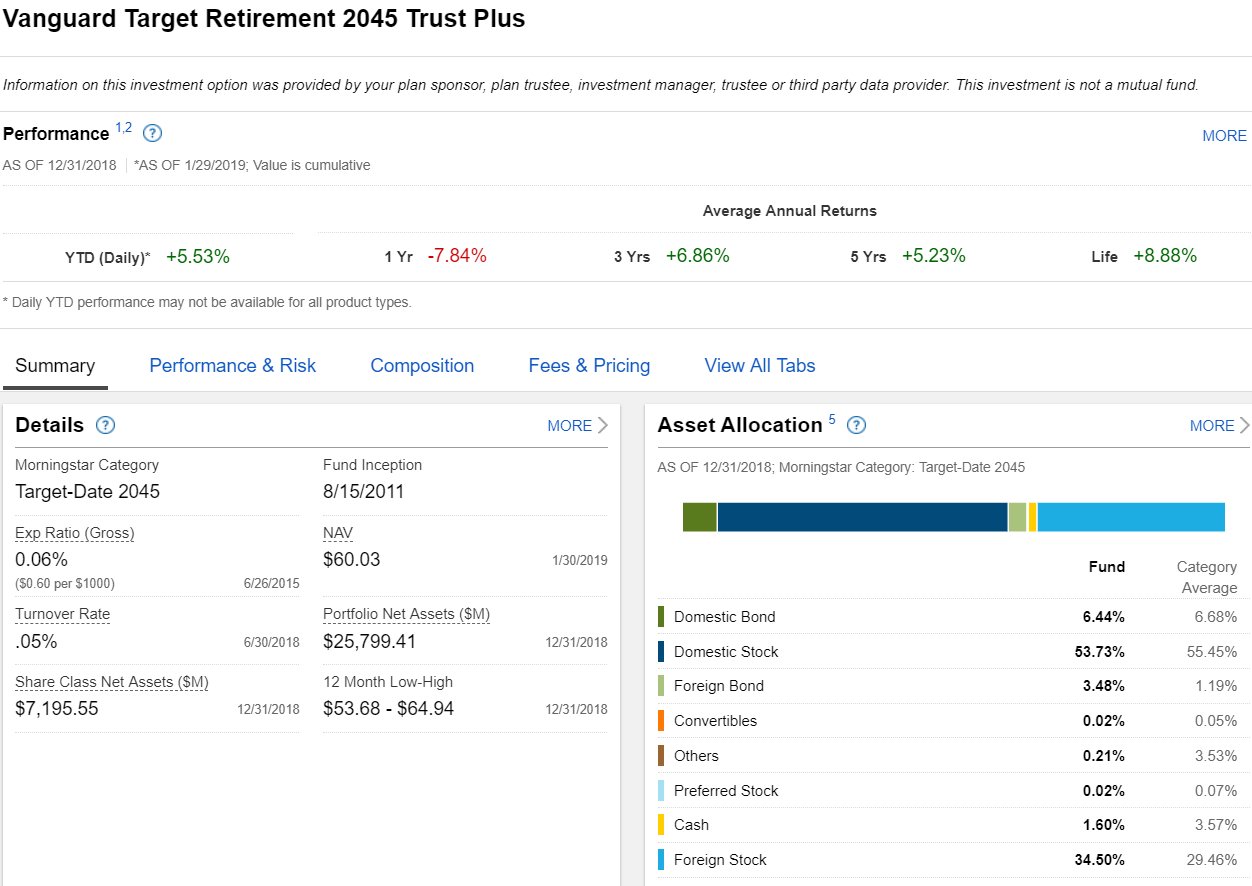Select the 1 Yr return -7.84%
1252x886 pixels.
point(457,256)
